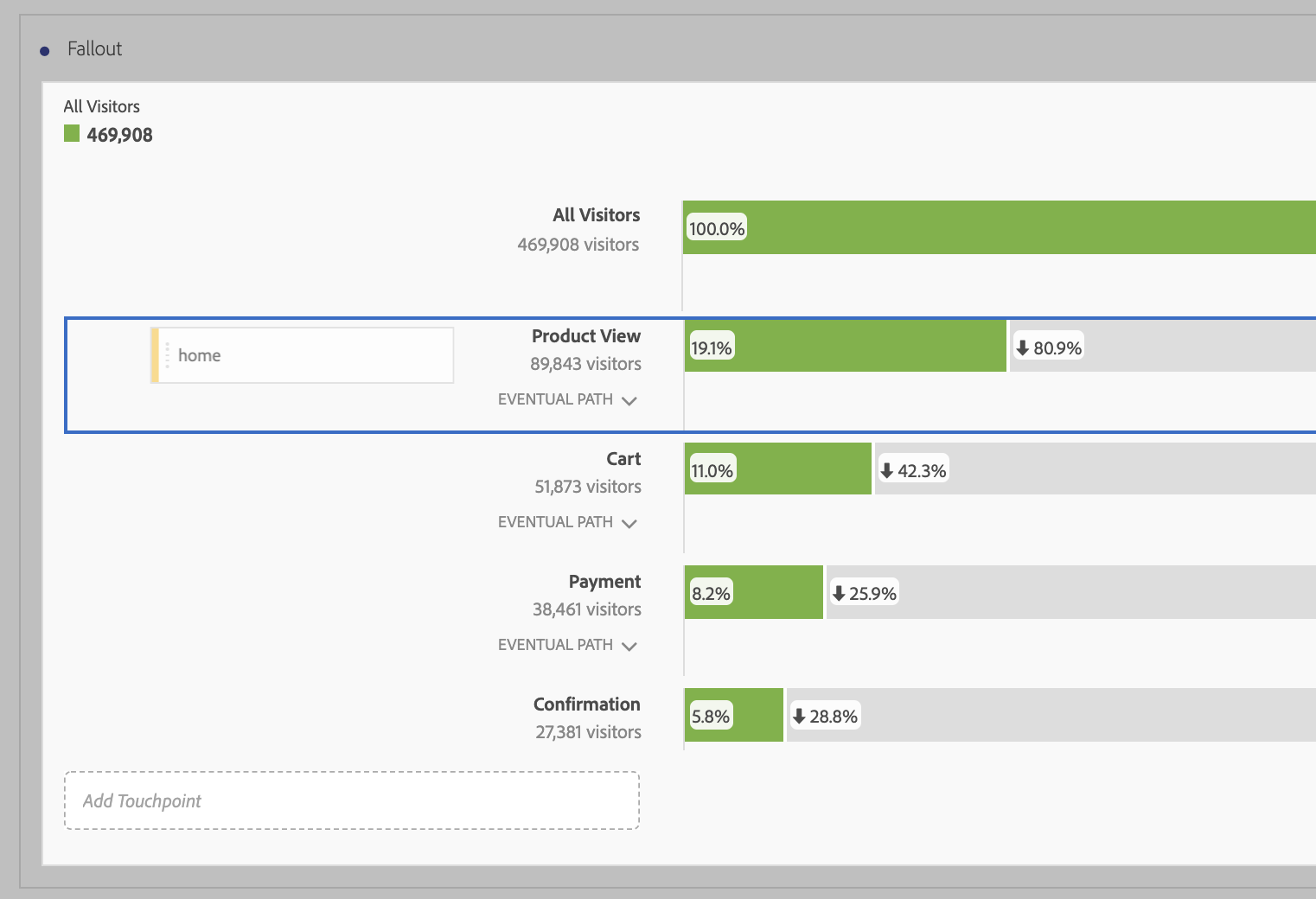The height and width of the screenshot is (899, 1316).
Task: Click the down arrow icon beside 80.9%
Action: coord(1023,347)
